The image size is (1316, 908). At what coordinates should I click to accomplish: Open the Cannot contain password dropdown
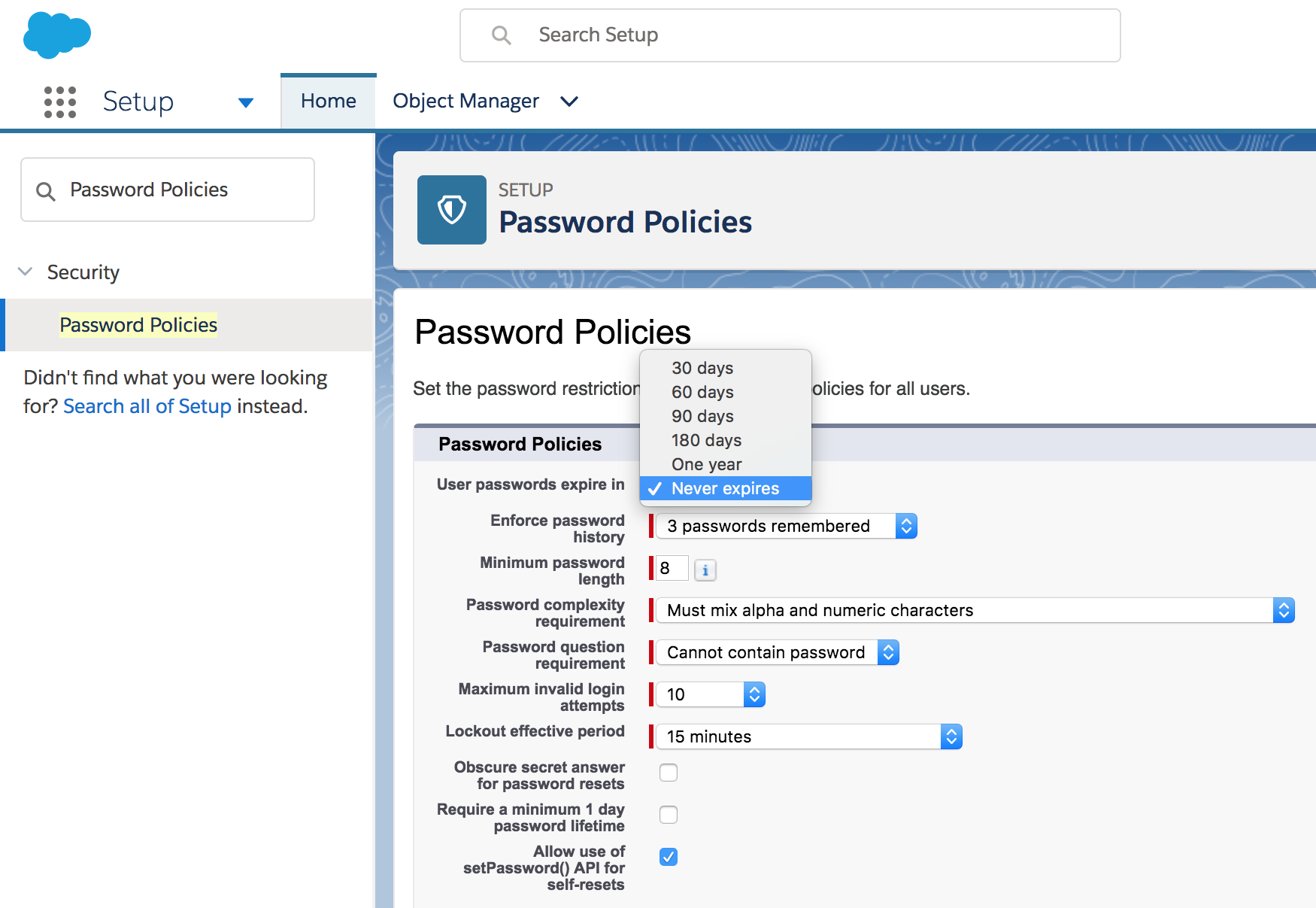pyautogui.click(x=778, y=652)
